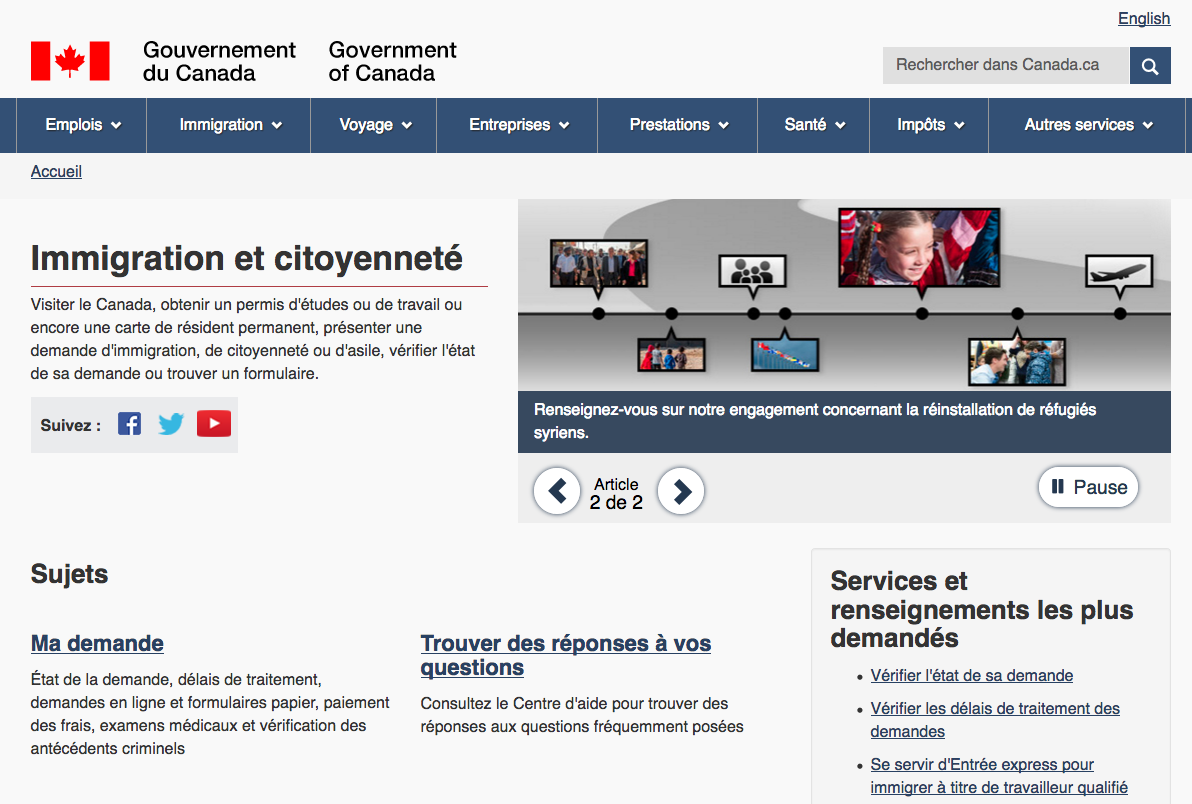This screenshot has height=804, width=1192.
Task: Expand the Immigration dropdown menu
Action: [230, 125]
